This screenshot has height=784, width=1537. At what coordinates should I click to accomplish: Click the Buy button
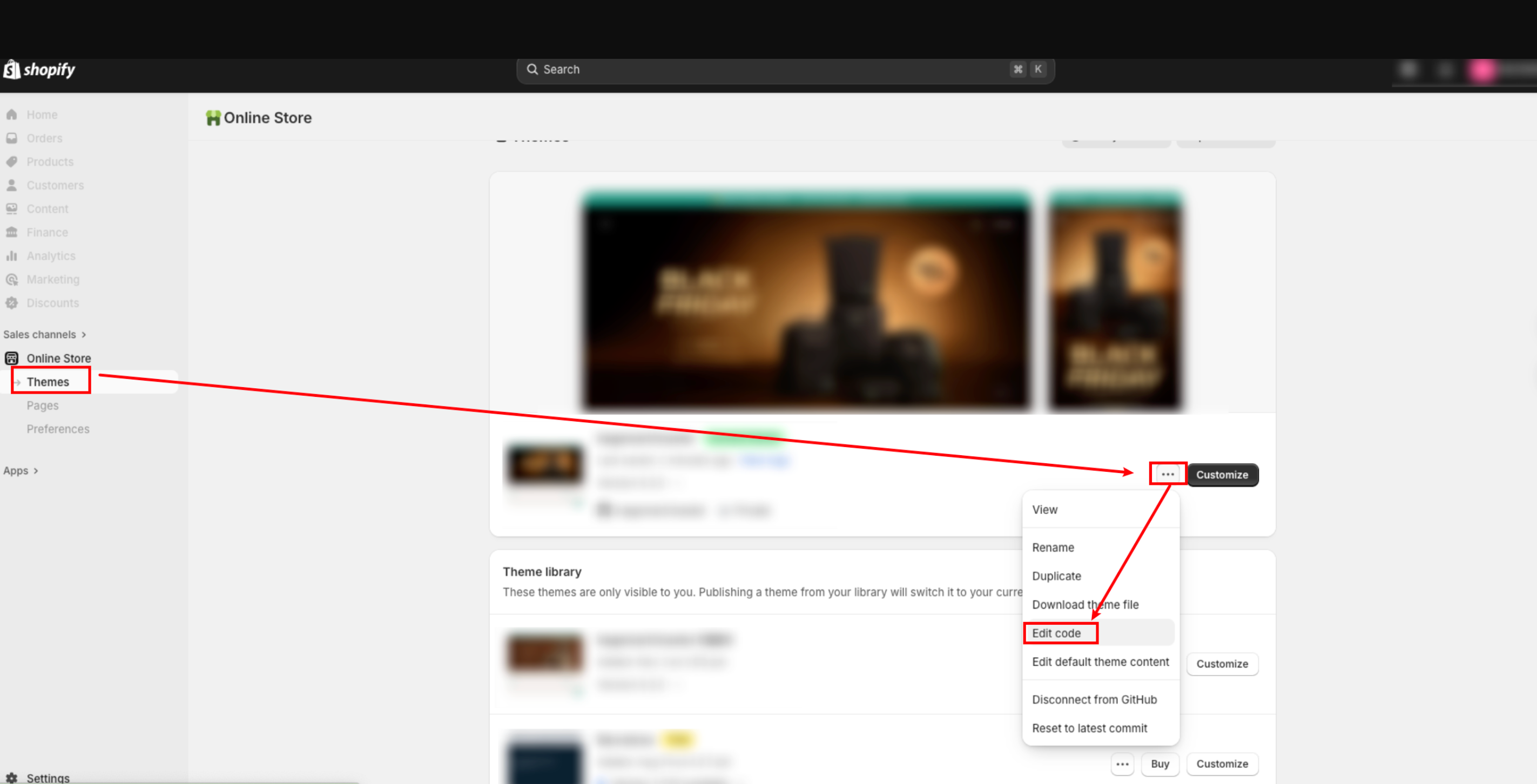tap(1160, 763)
